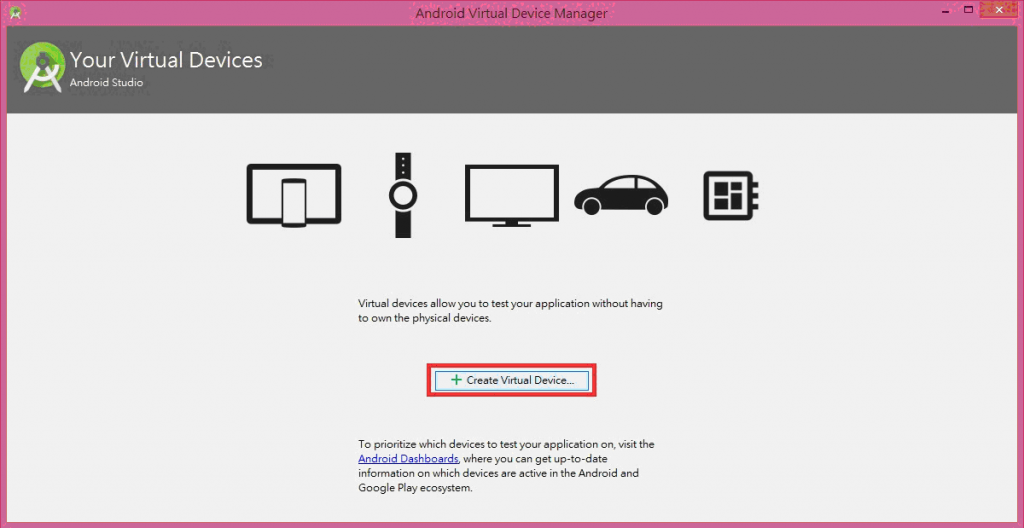This screenshot has width=1024, height=528.
Task: Minimize the Android Virtual Device Manager window
Action: click(944, 12)
